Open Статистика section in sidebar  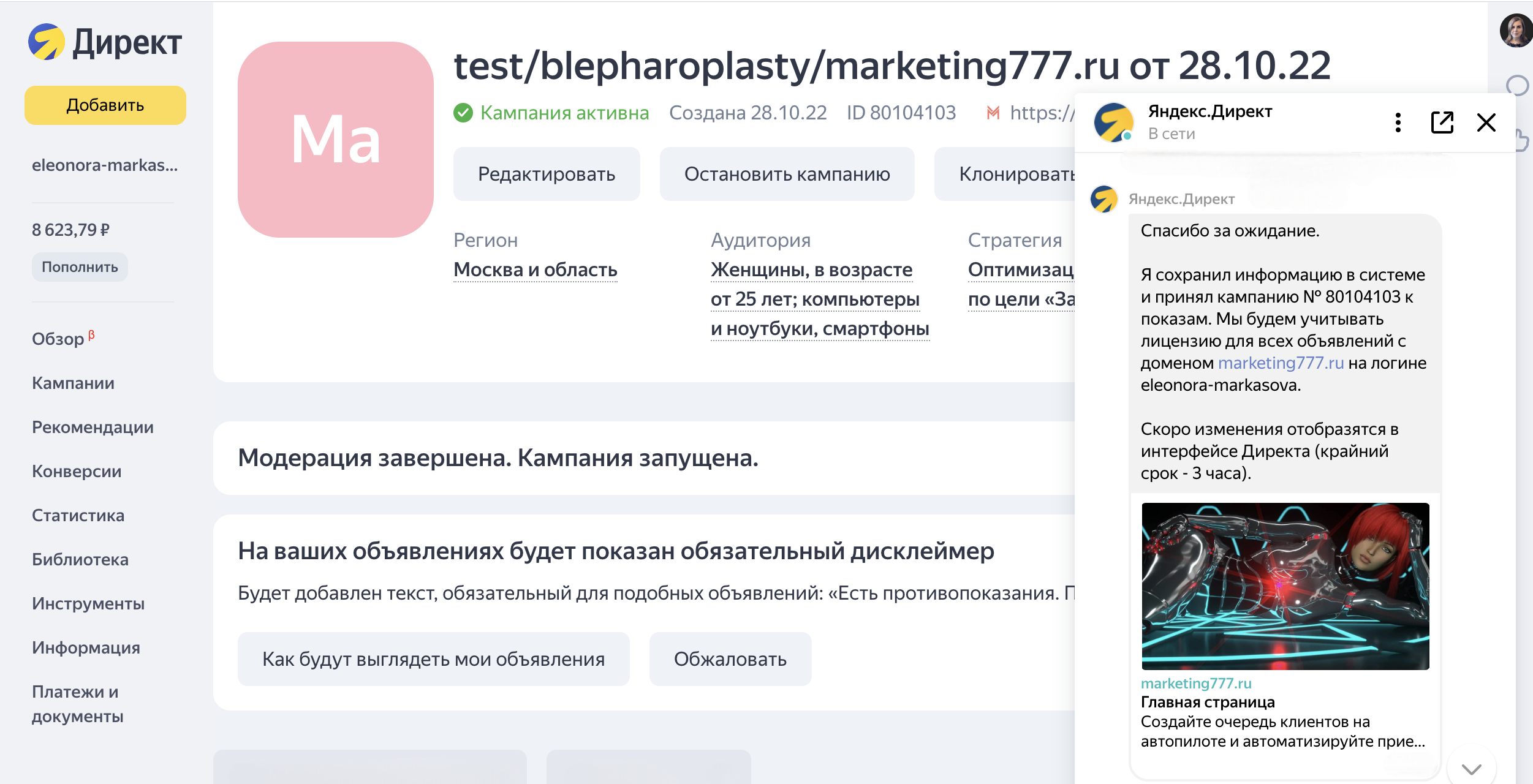pos(78,515)
